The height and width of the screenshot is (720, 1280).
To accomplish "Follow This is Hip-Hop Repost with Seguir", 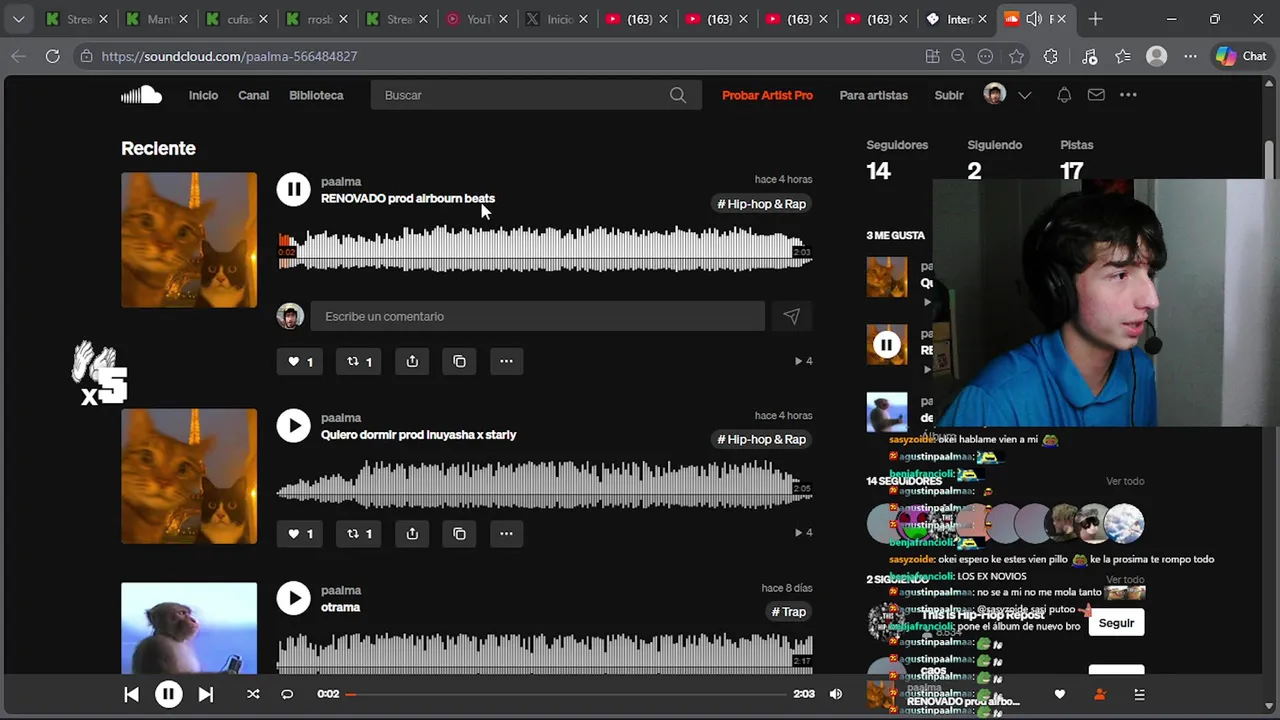I will 1116,623.
